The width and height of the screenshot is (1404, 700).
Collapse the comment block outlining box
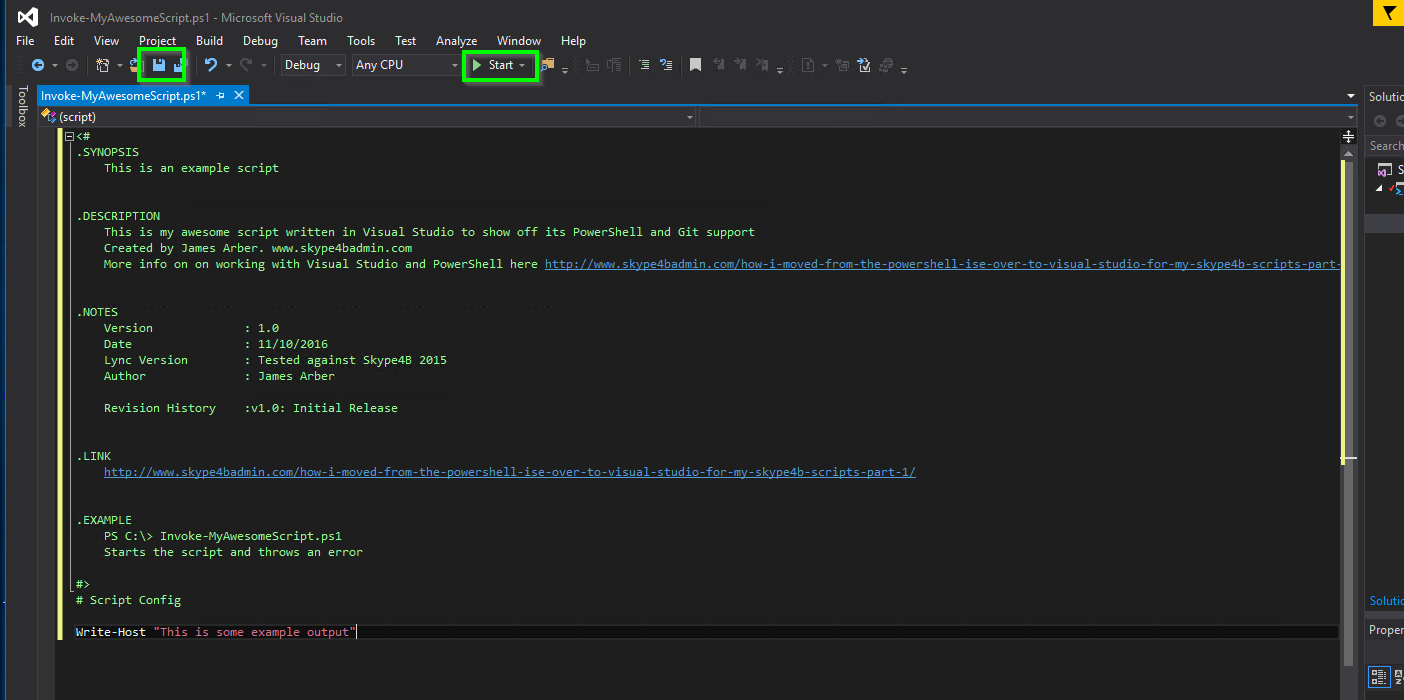[x=69, y=136]
